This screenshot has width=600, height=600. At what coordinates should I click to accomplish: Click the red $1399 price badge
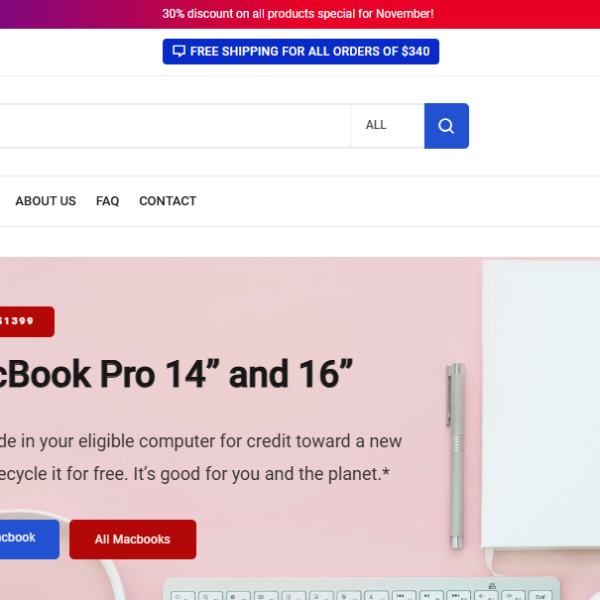(27, 321)
